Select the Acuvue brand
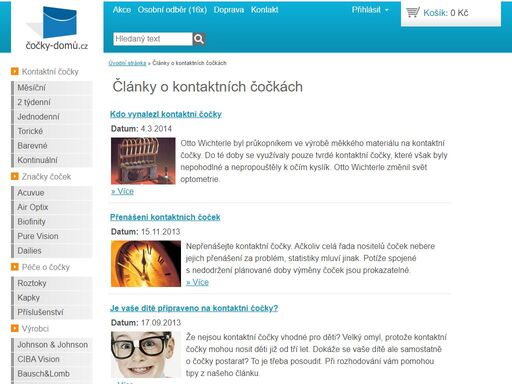 pyautogui.click(x=52, y=193)
